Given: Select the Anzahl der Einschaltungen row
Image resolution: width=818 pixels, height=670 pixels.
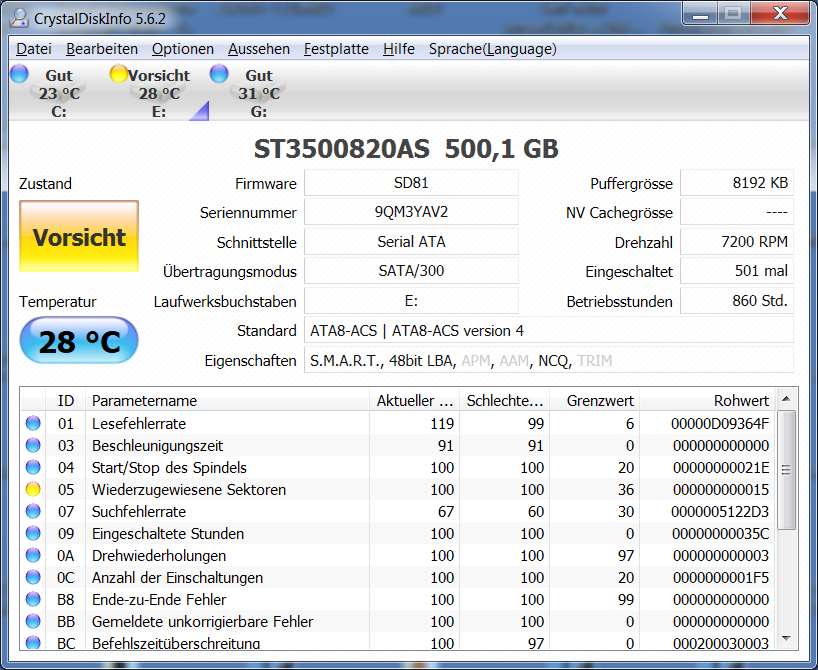Looking at the screenshot, I should click(x=398, y=577).
